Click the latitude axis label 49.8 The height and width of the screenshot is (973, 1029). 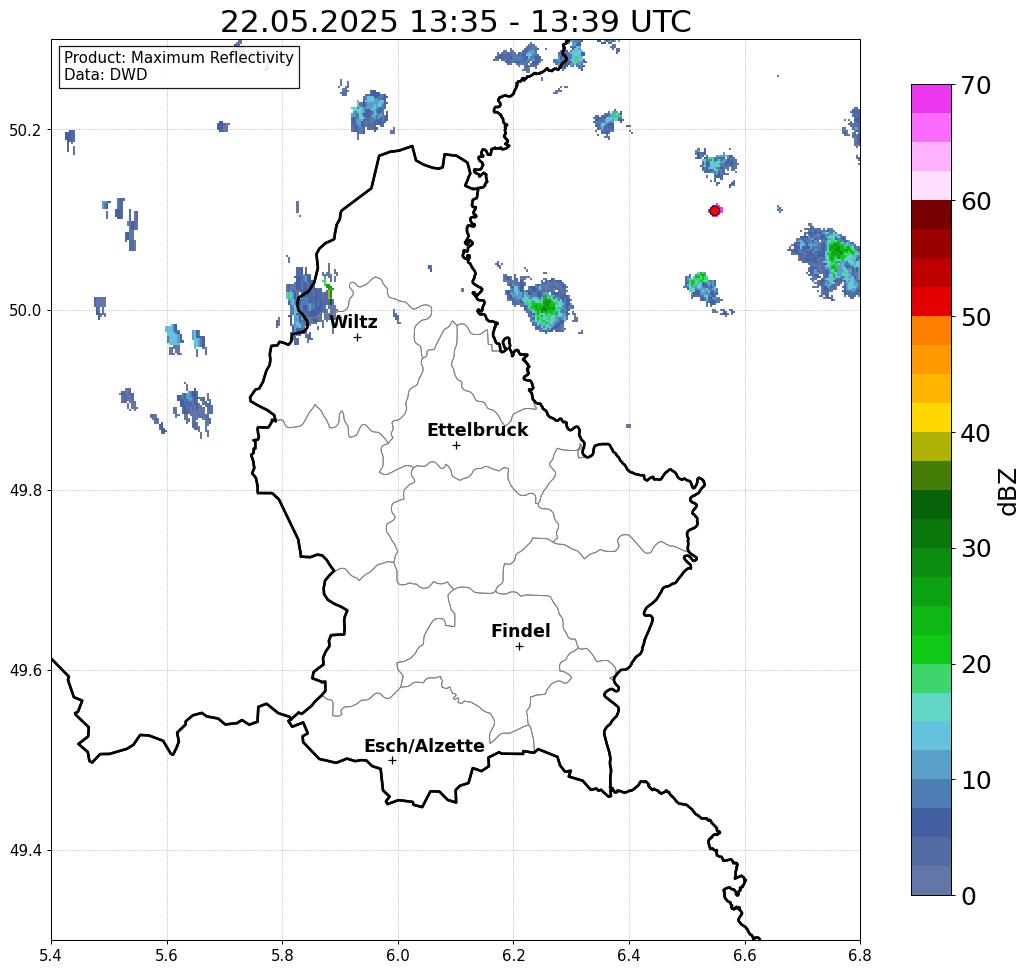[x=25, y=491]
